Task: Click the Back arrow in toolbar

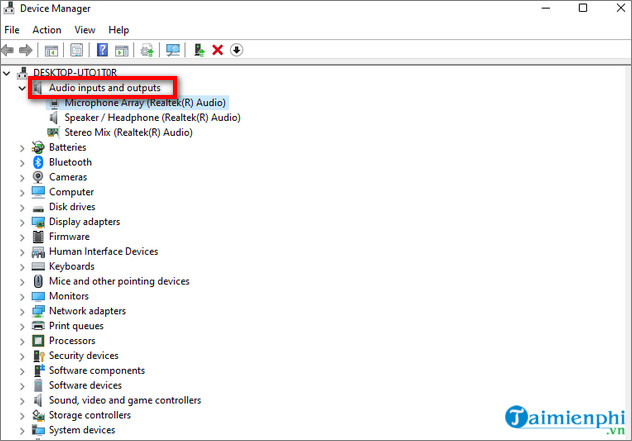Action: pos(9,50)
